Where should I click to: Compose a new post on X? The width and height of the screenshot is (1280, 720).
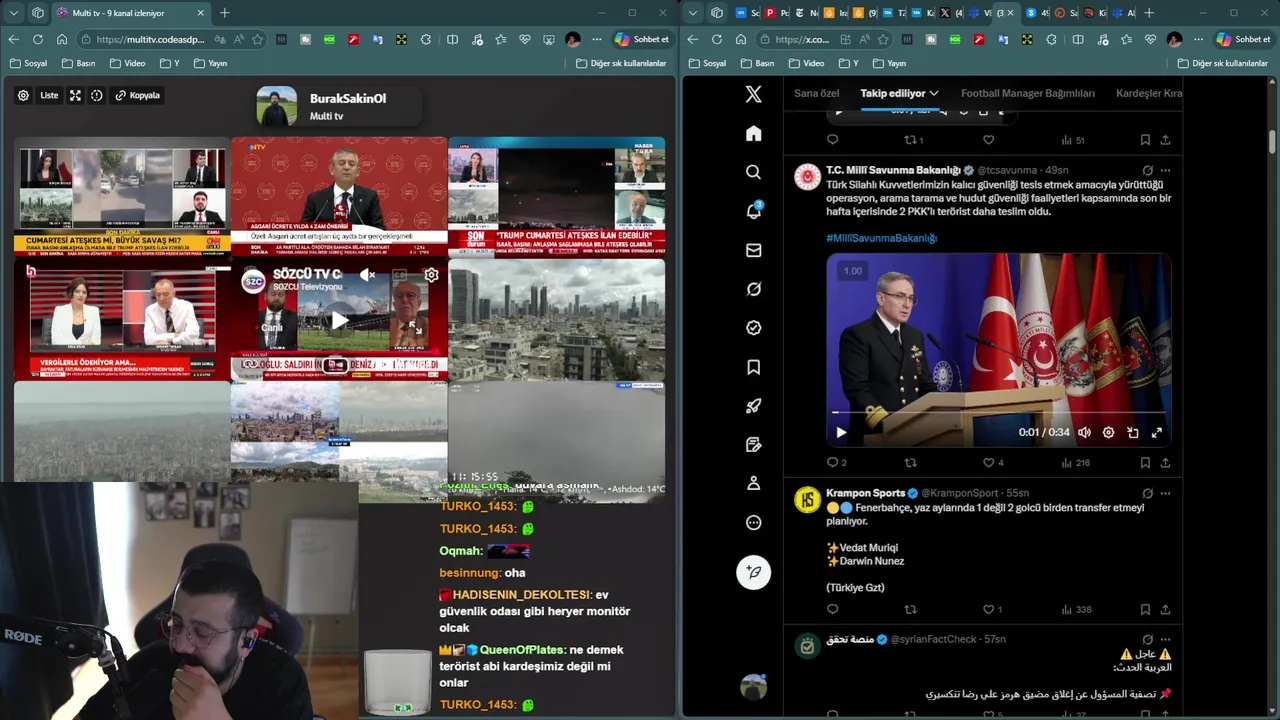(754, 572)
